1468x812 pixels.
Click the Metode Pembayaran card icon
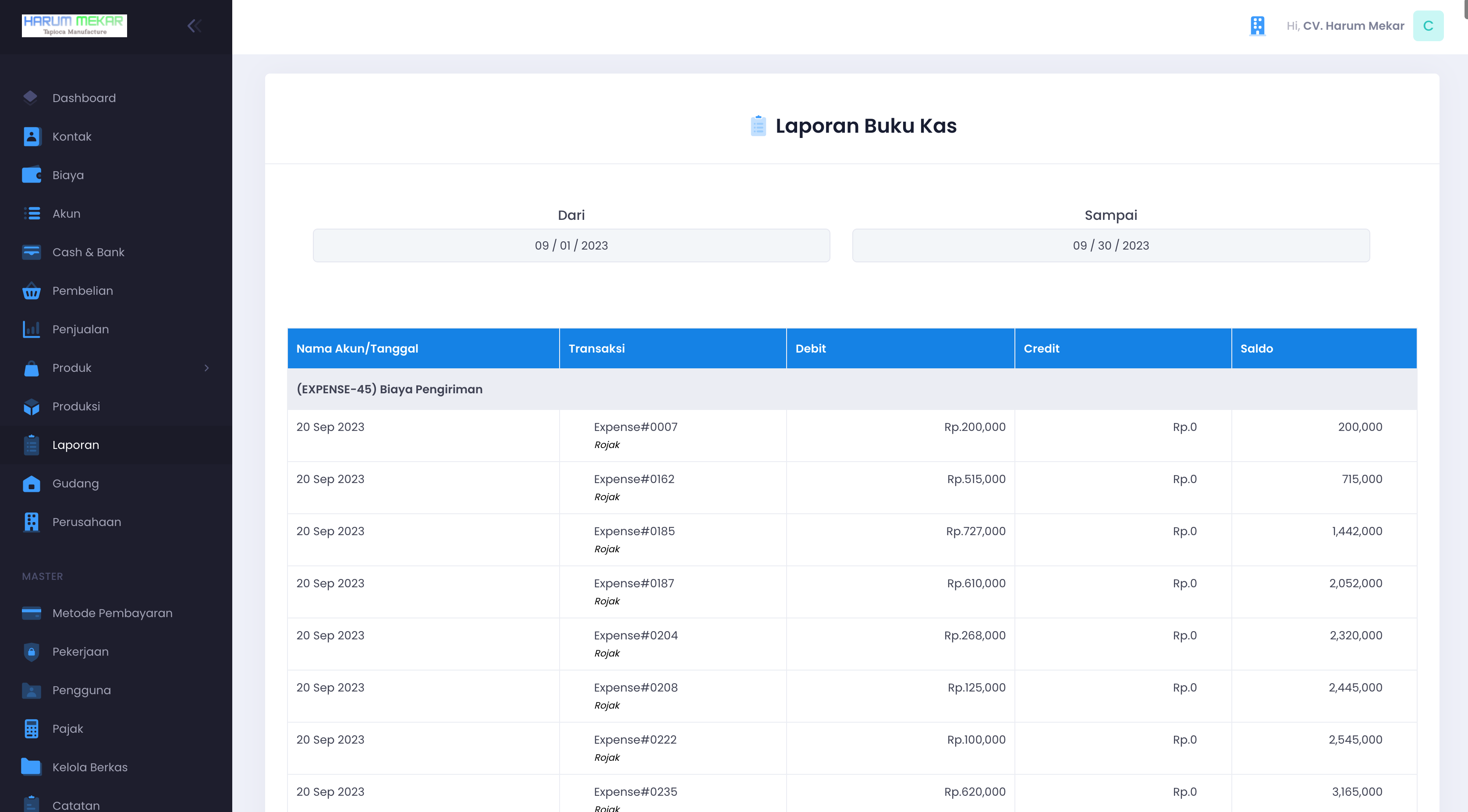32,613
